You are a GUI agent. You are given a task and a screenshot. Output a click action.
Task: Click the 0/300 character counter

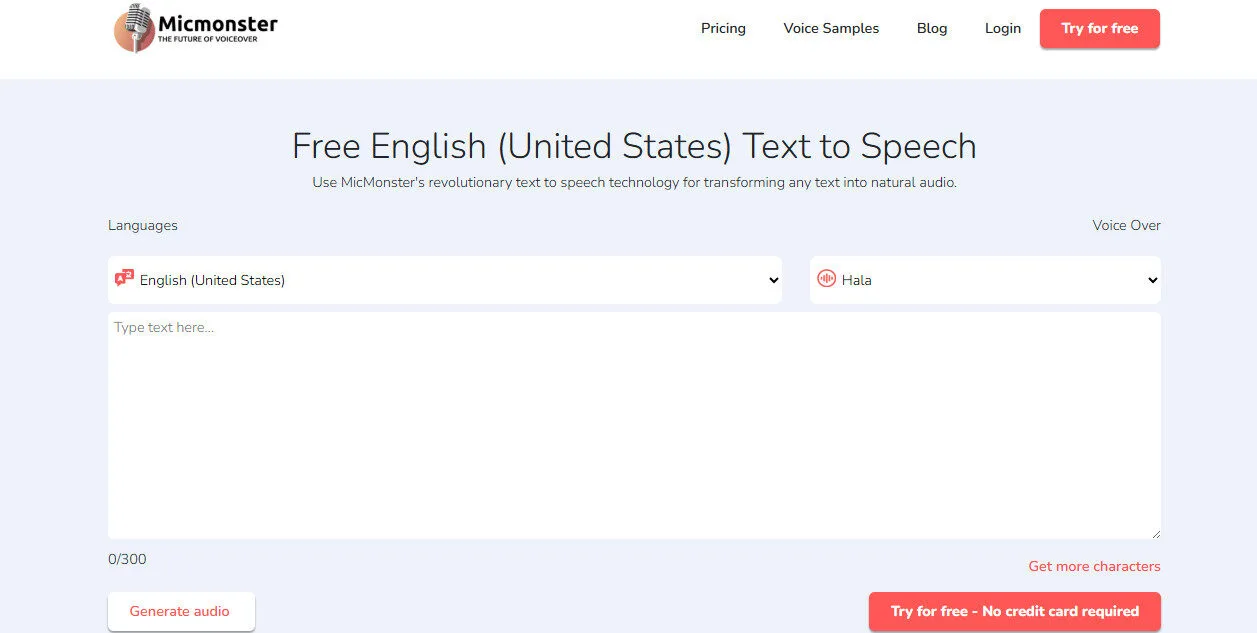(127, 559)
